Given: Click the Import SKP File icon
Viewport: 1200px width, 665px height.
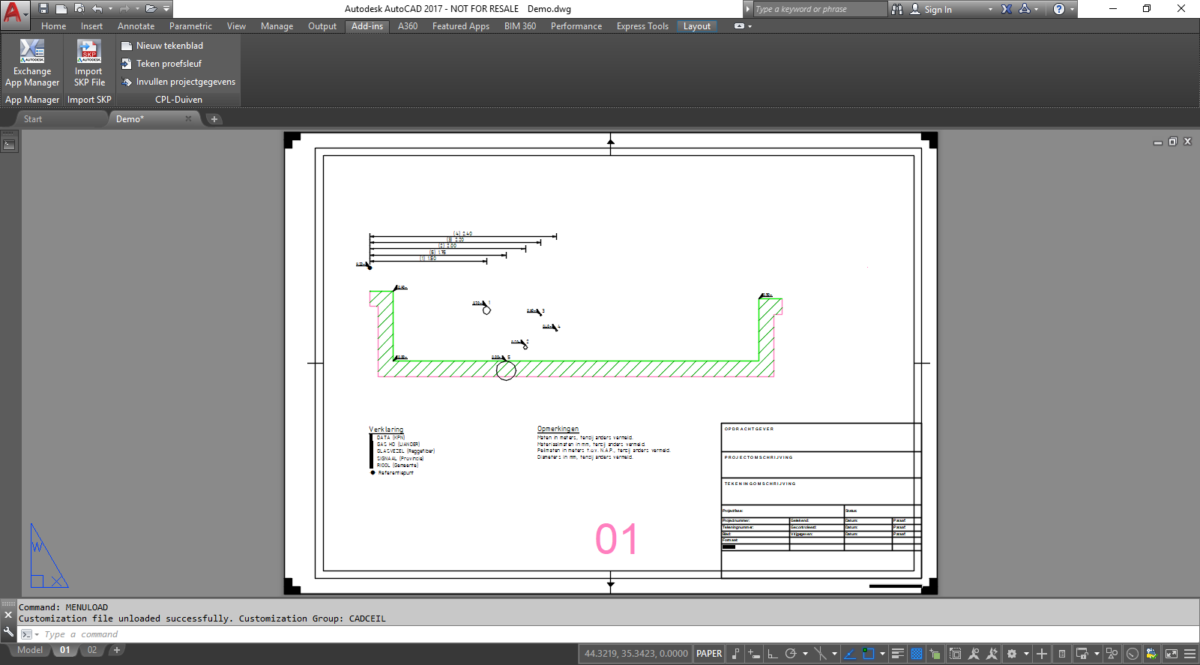Looking at the screenshot, I should click(x=89, y=65).
